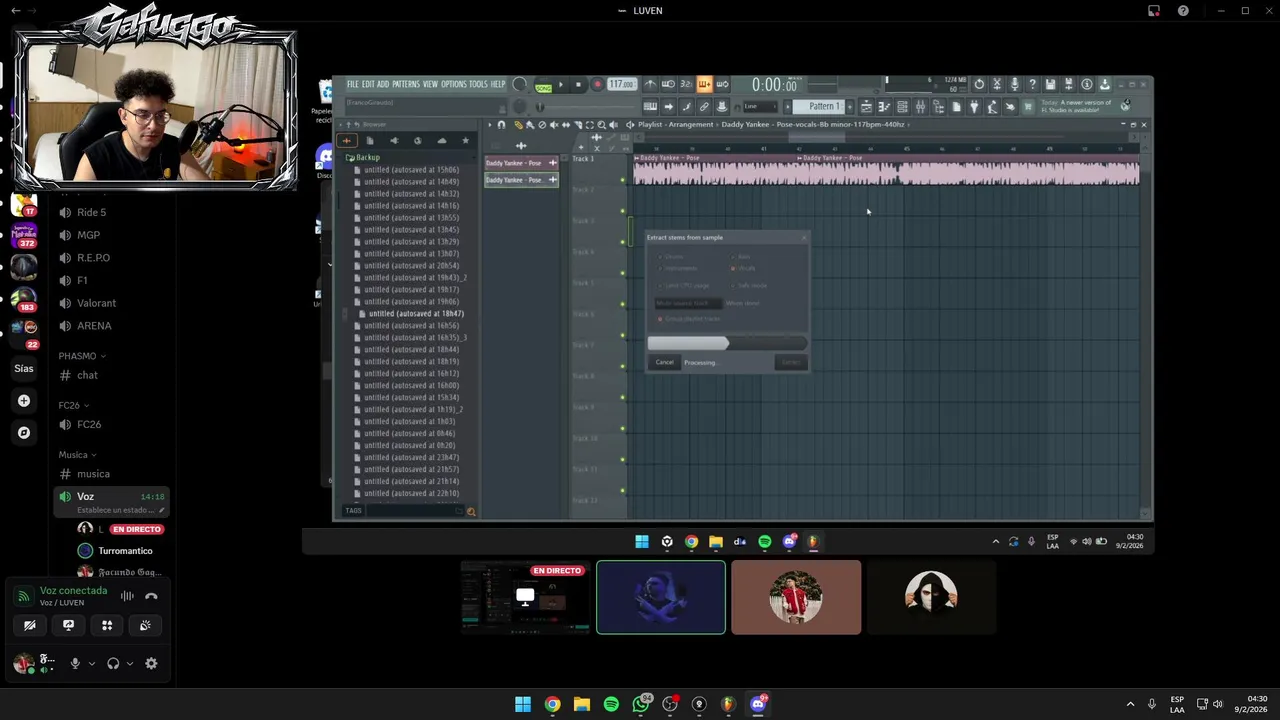The height and width of the screenshot is (720, 1280).
Task: Click the browser search magnifier icon
Action: tap(471, 511)
